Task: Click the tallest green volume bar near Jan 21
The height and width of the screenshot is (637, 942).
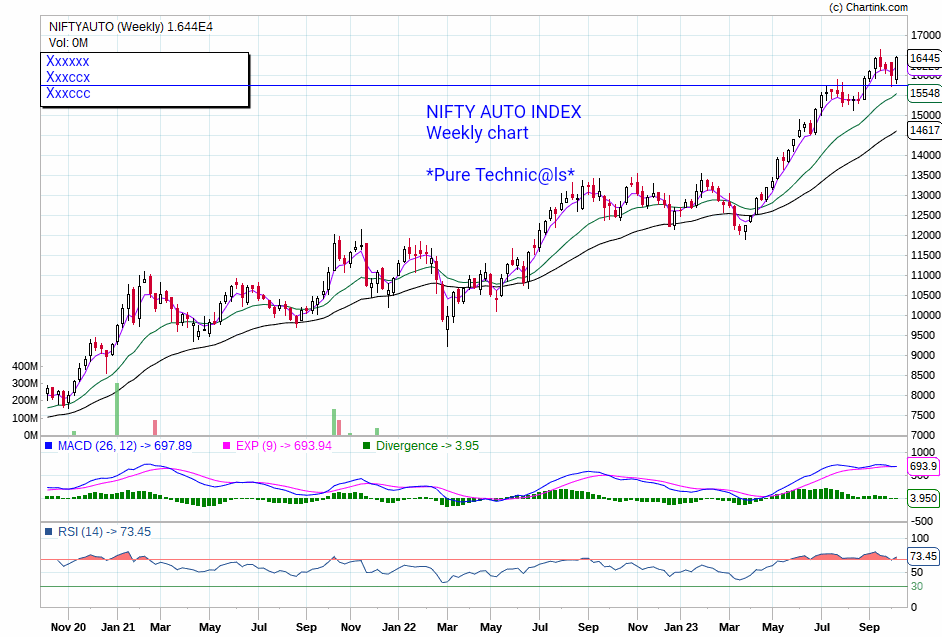Action: (x=117, y=409)
